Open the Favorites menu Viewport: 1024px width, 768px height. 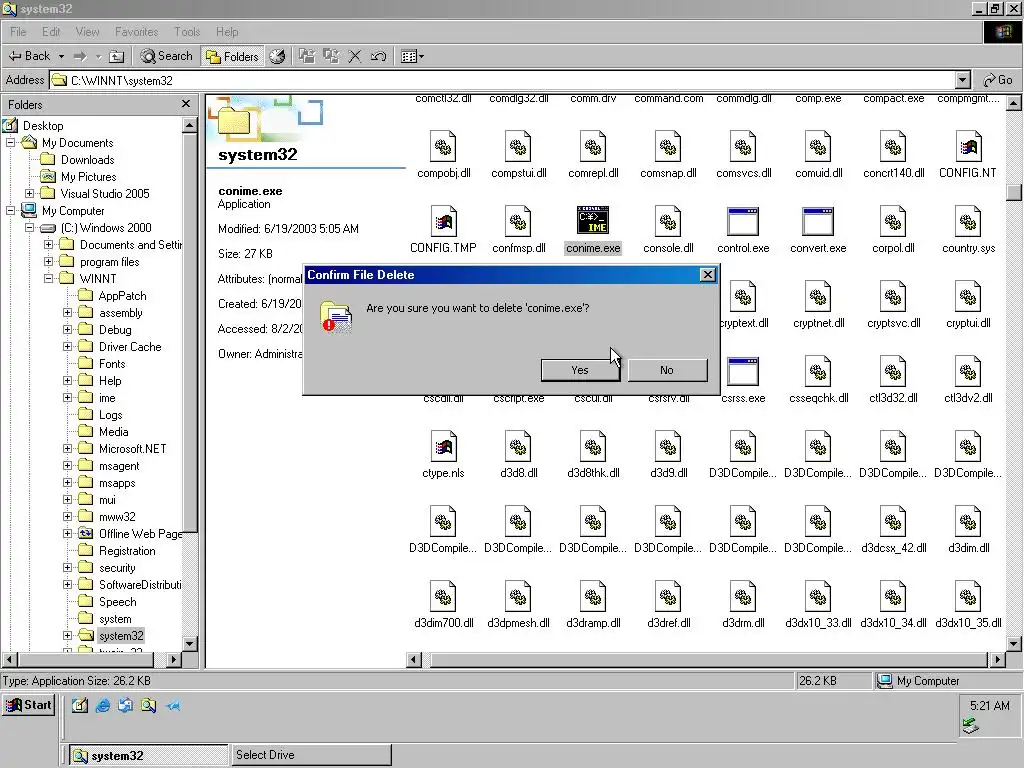point(136,31)
